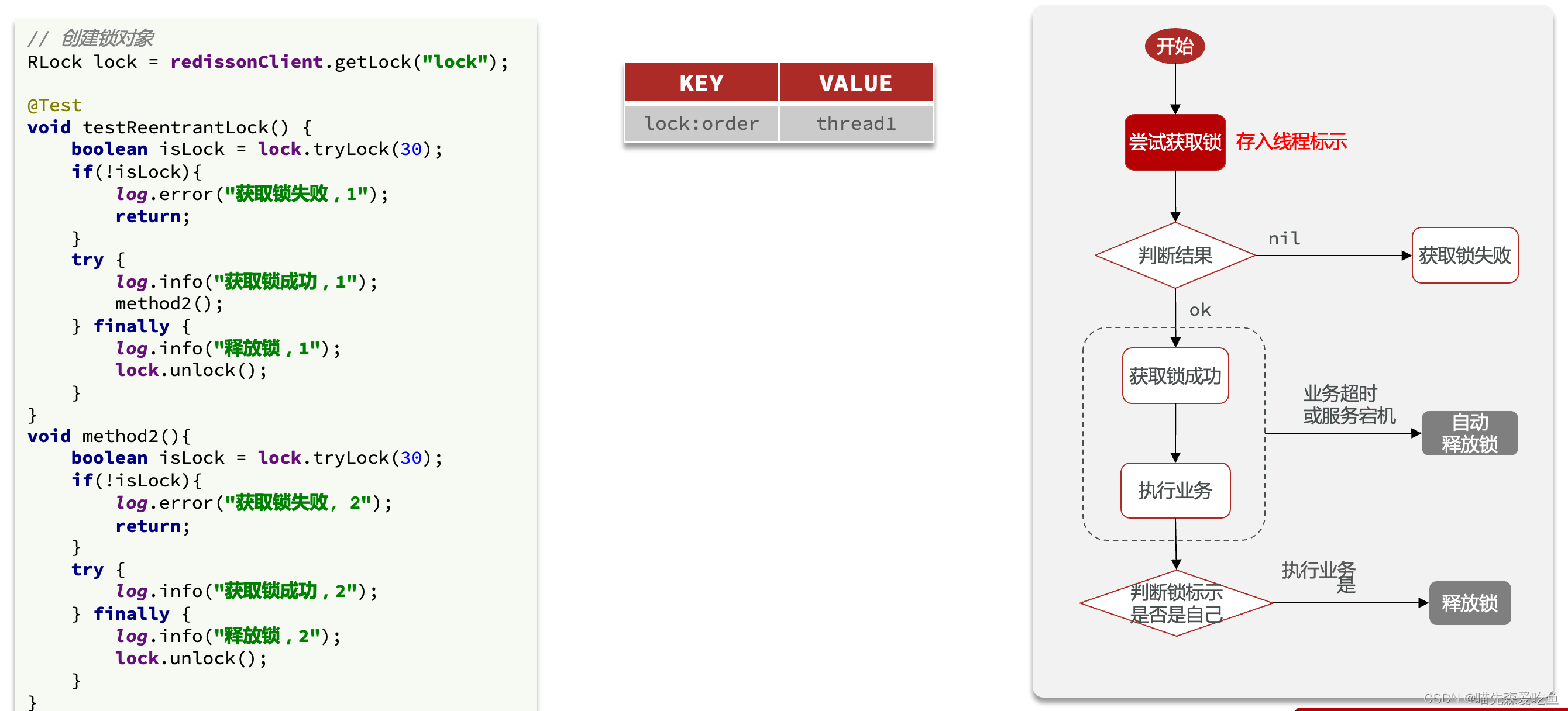
Task: Click the nil arrow label
Action: (1284, 239)
